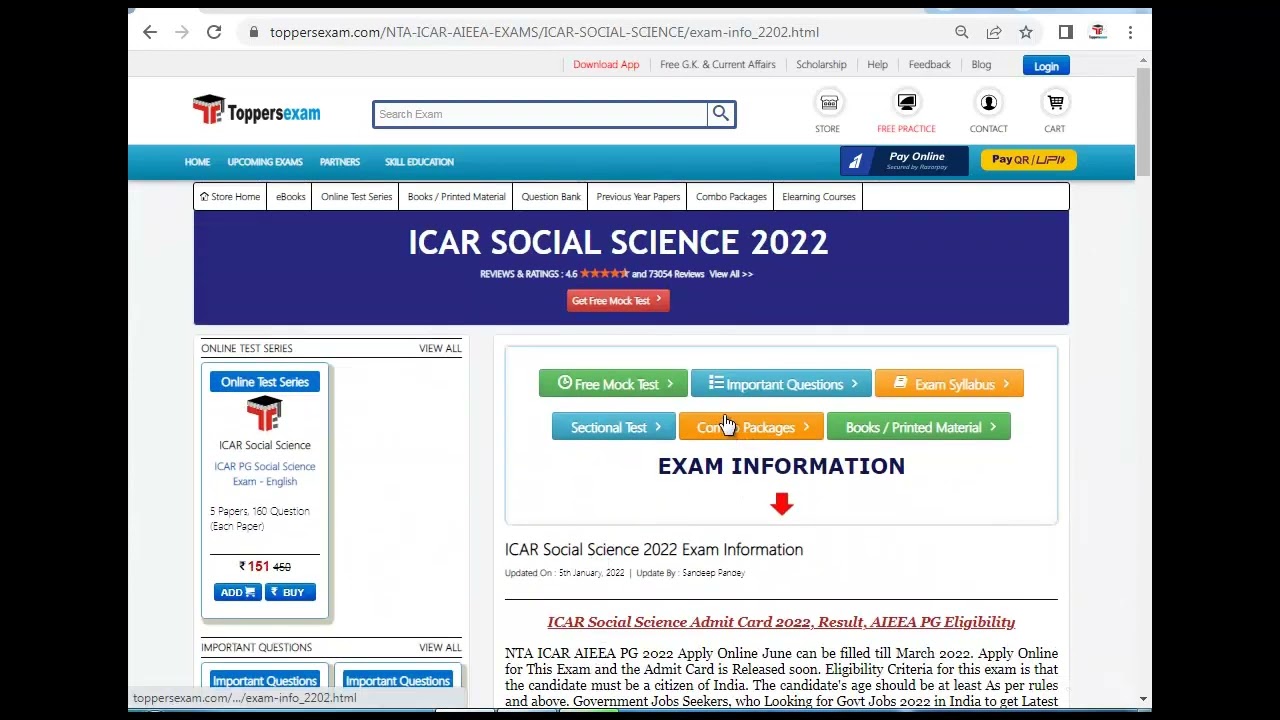Share this page using share icon
Image resolution: width=1280 pixels, height=720 pixels.
point(994,32)
